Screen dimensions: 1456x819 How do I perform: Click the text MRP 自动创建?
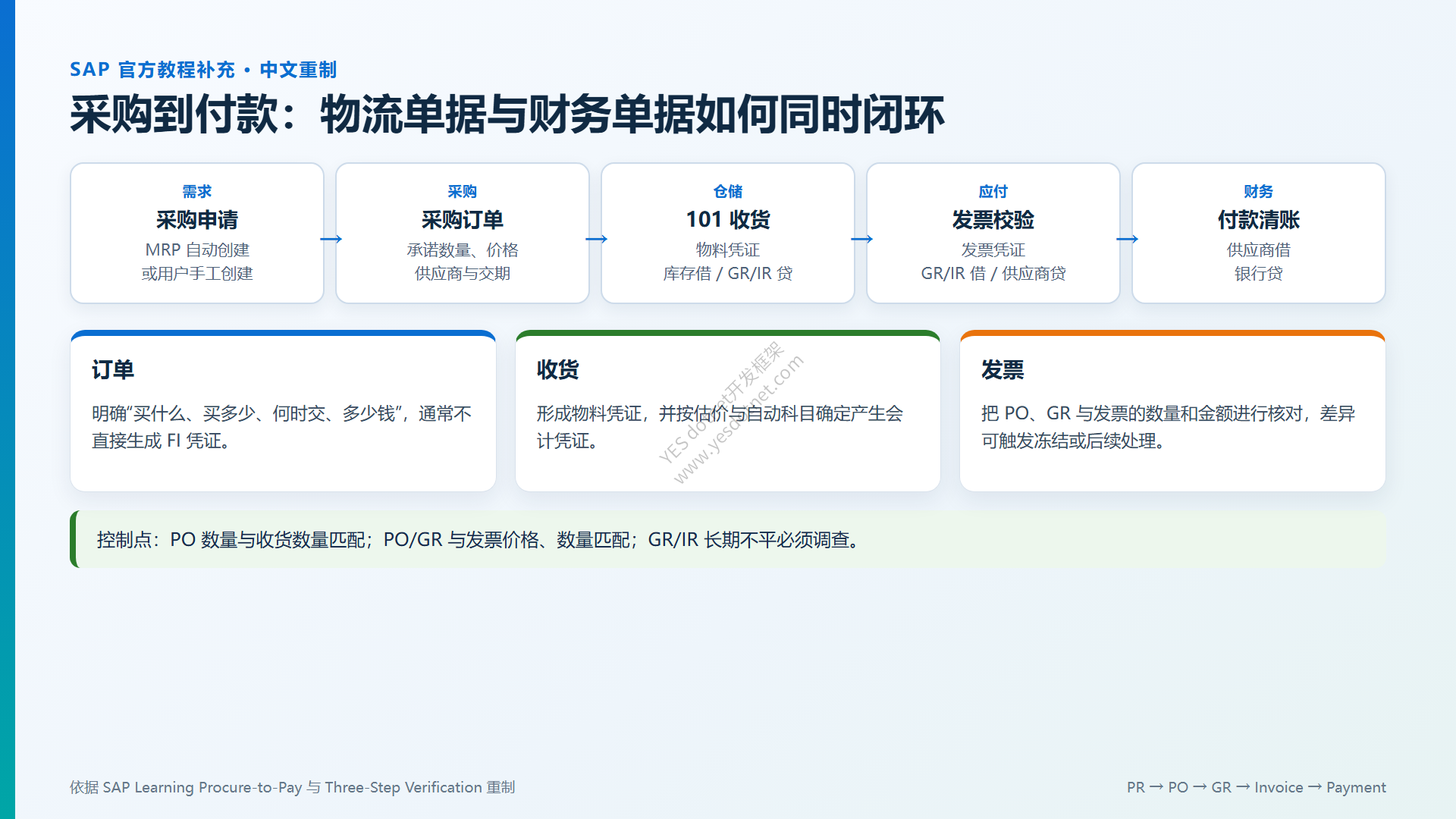(197, 249)
